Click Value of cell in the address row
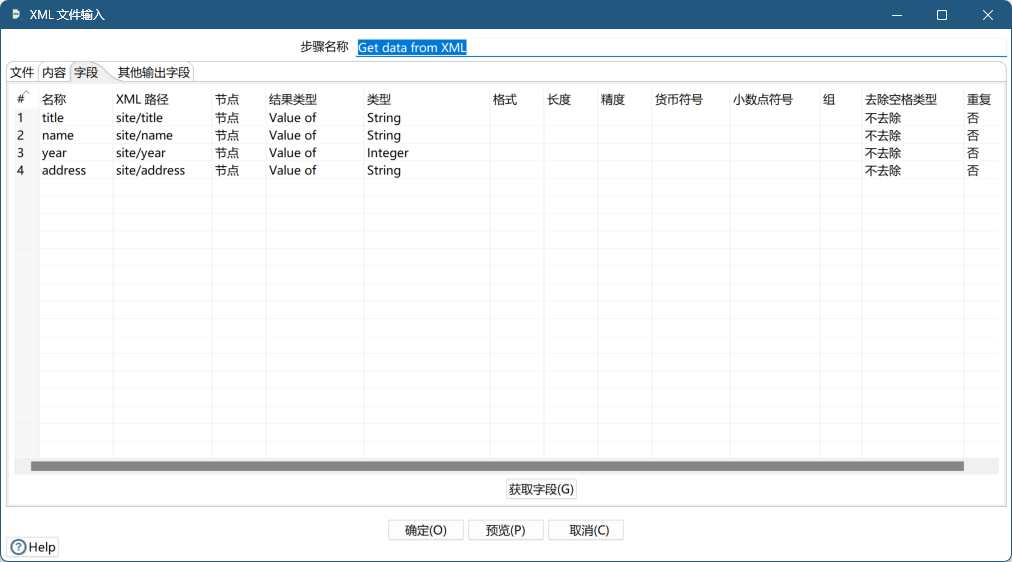The image size is (1012, 562). tap(314, 170)
